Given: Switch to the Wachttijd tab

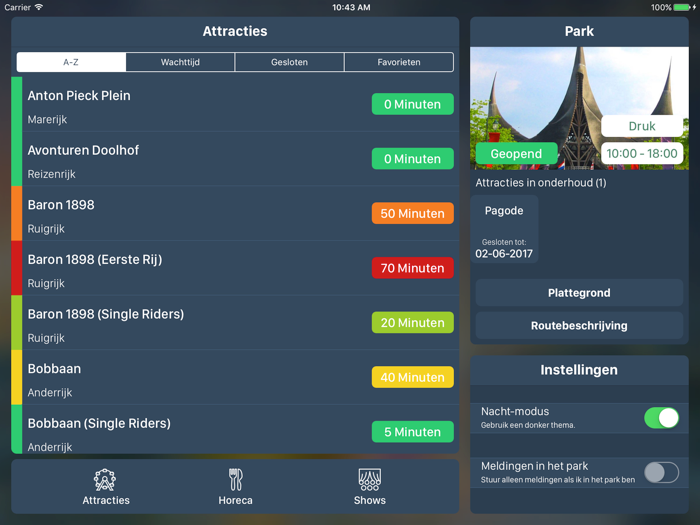Looking at the screenshot, I should [180, 62].
